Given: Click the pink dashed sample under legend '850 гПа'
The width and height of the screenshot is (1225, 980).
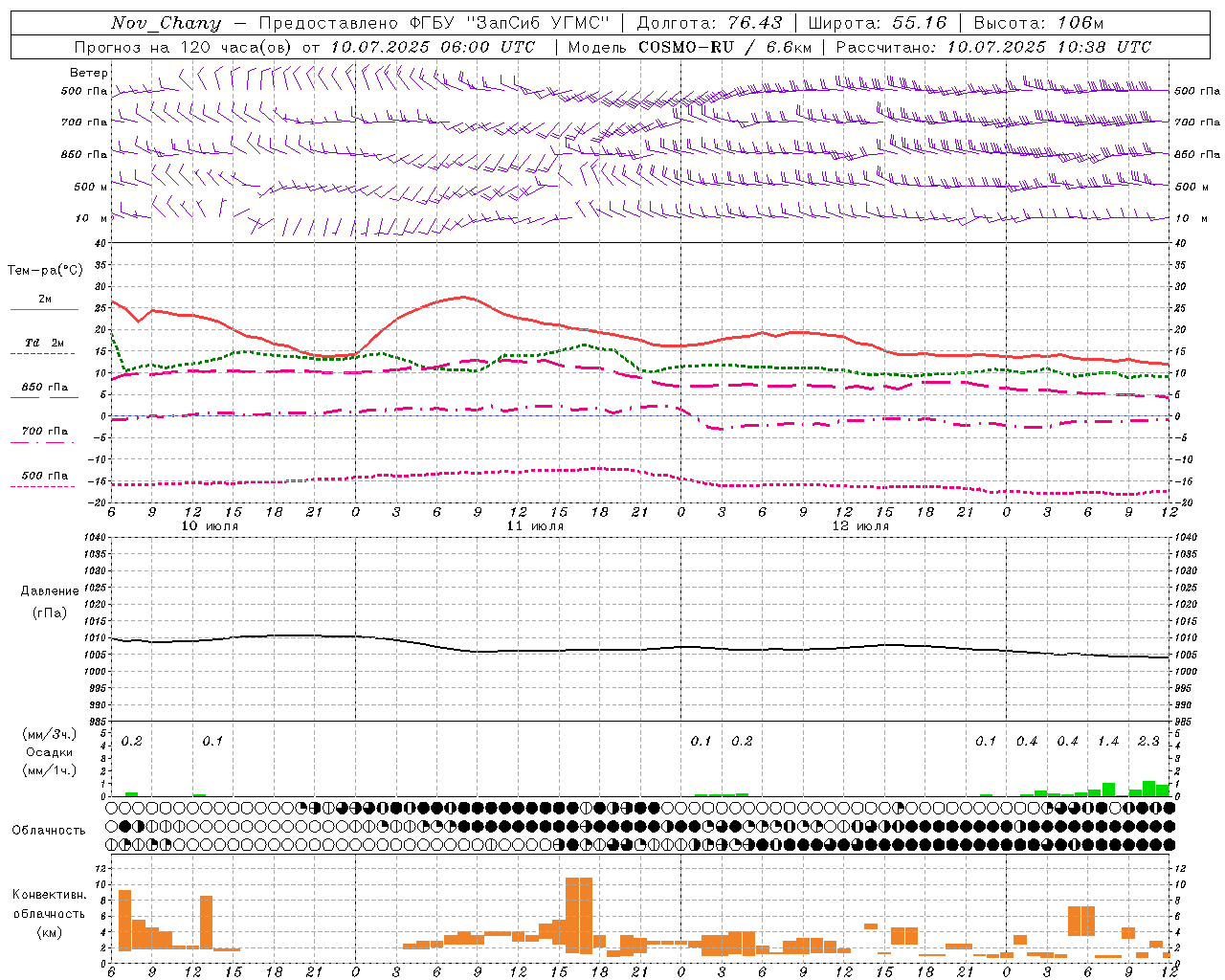Looking at the screenshot, I should (x=44, y=398).
